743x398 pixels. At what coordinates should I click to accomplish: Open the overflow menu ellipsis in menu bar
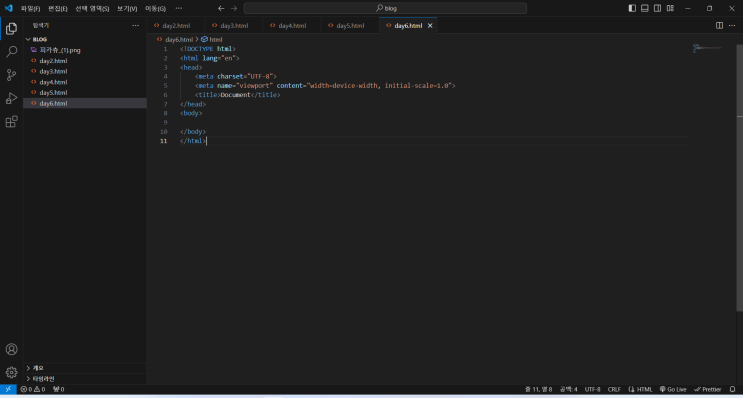click(x=179, y=9)
